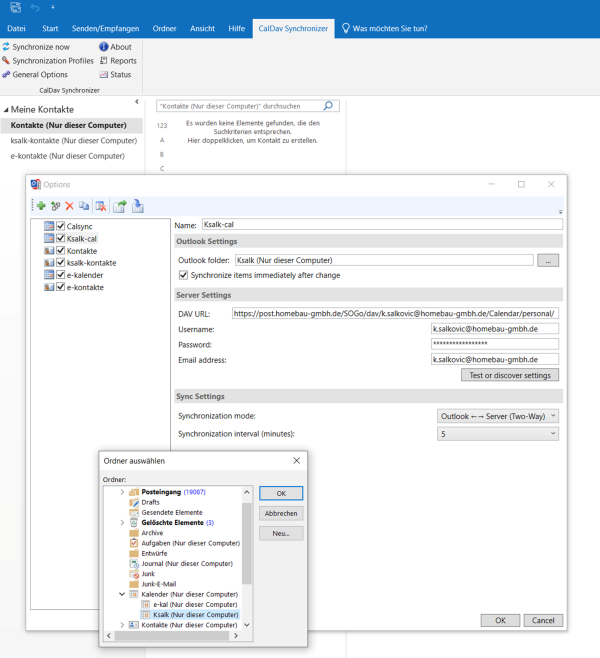Click the About info icon
This screenshot has height=658, width=600.
click(103, 47)
